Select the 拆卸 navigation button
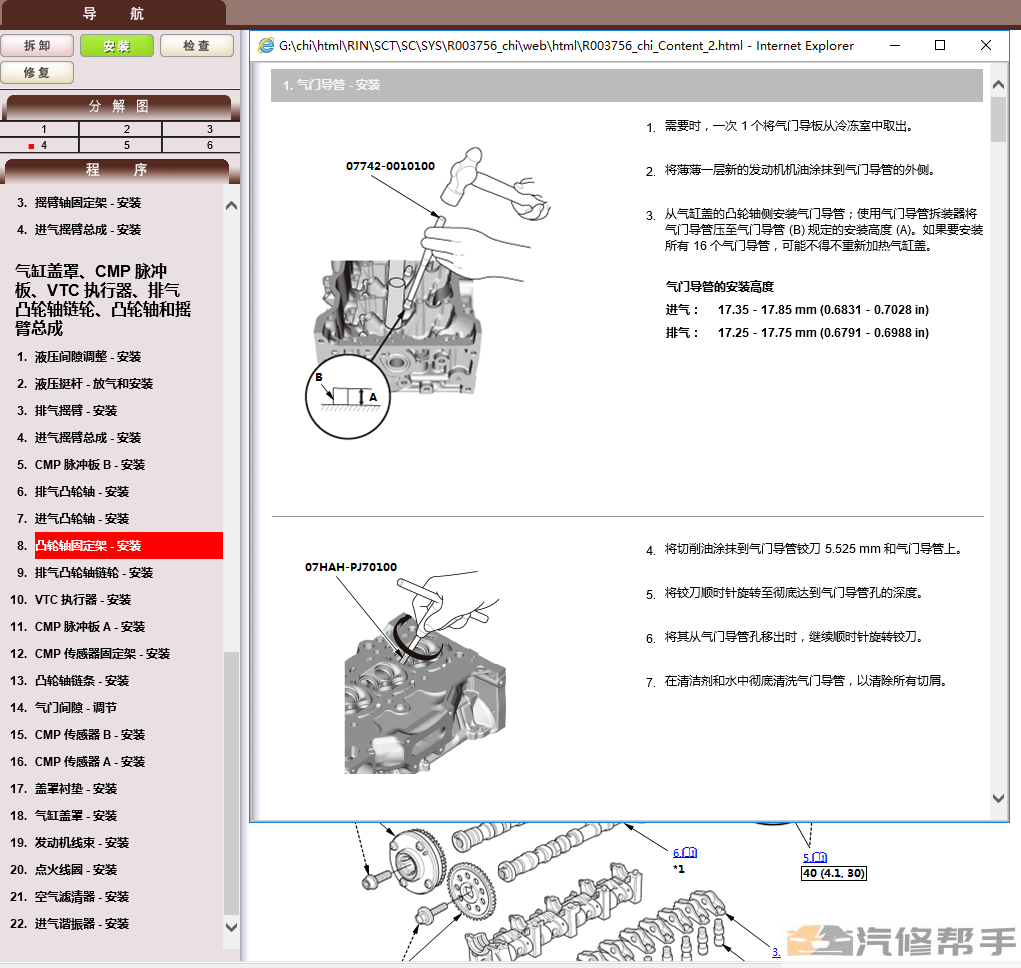This screenshot has width=1021, height=968. coord(37,46)
